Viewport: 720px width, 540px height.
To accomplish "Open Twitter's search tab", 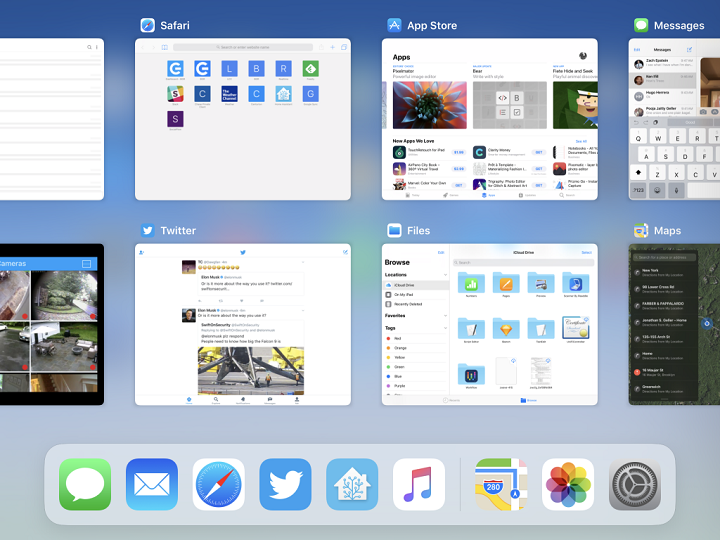I will tap(216, 400).
